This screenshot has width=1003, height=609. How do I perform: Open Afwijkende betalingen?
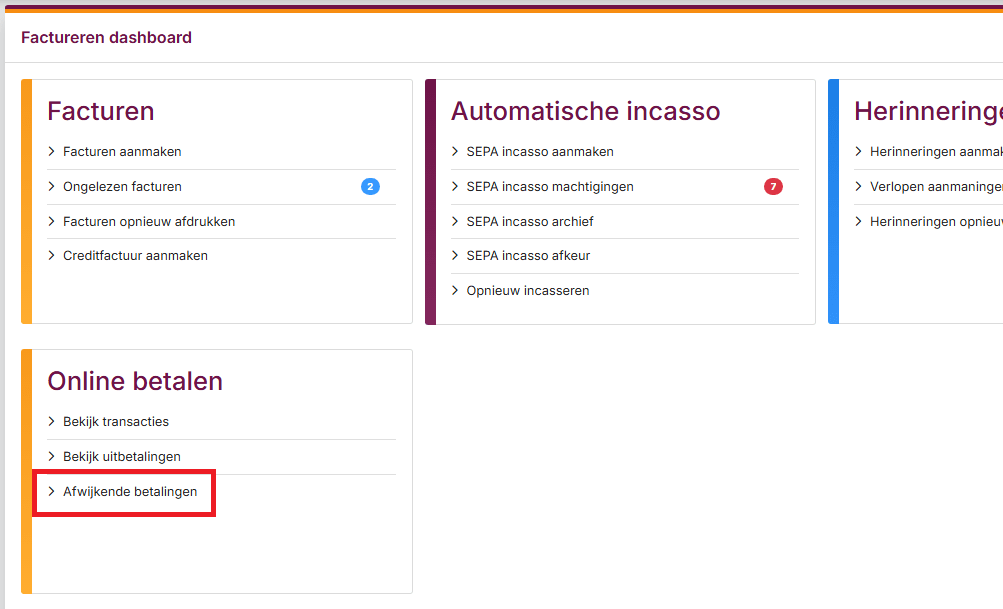[x=130, y=492]
